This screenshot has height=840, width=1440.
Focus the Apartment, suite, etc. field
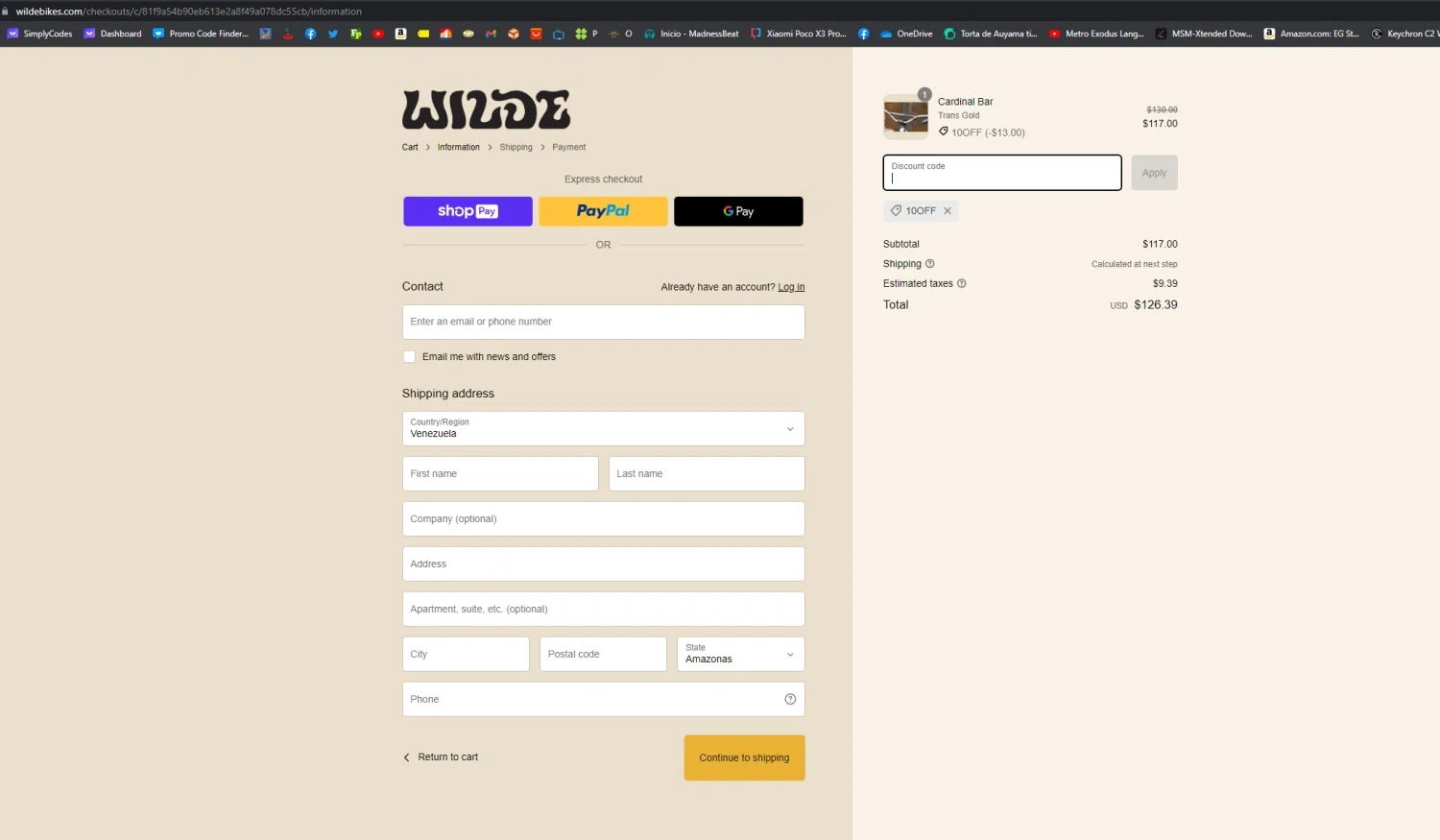(x=603, y=609)
